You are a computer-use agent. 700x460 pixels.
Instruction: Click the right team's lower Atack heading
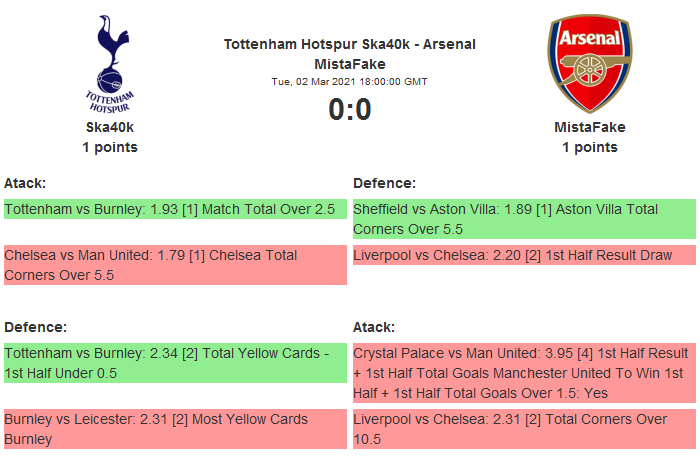(374, 327)
